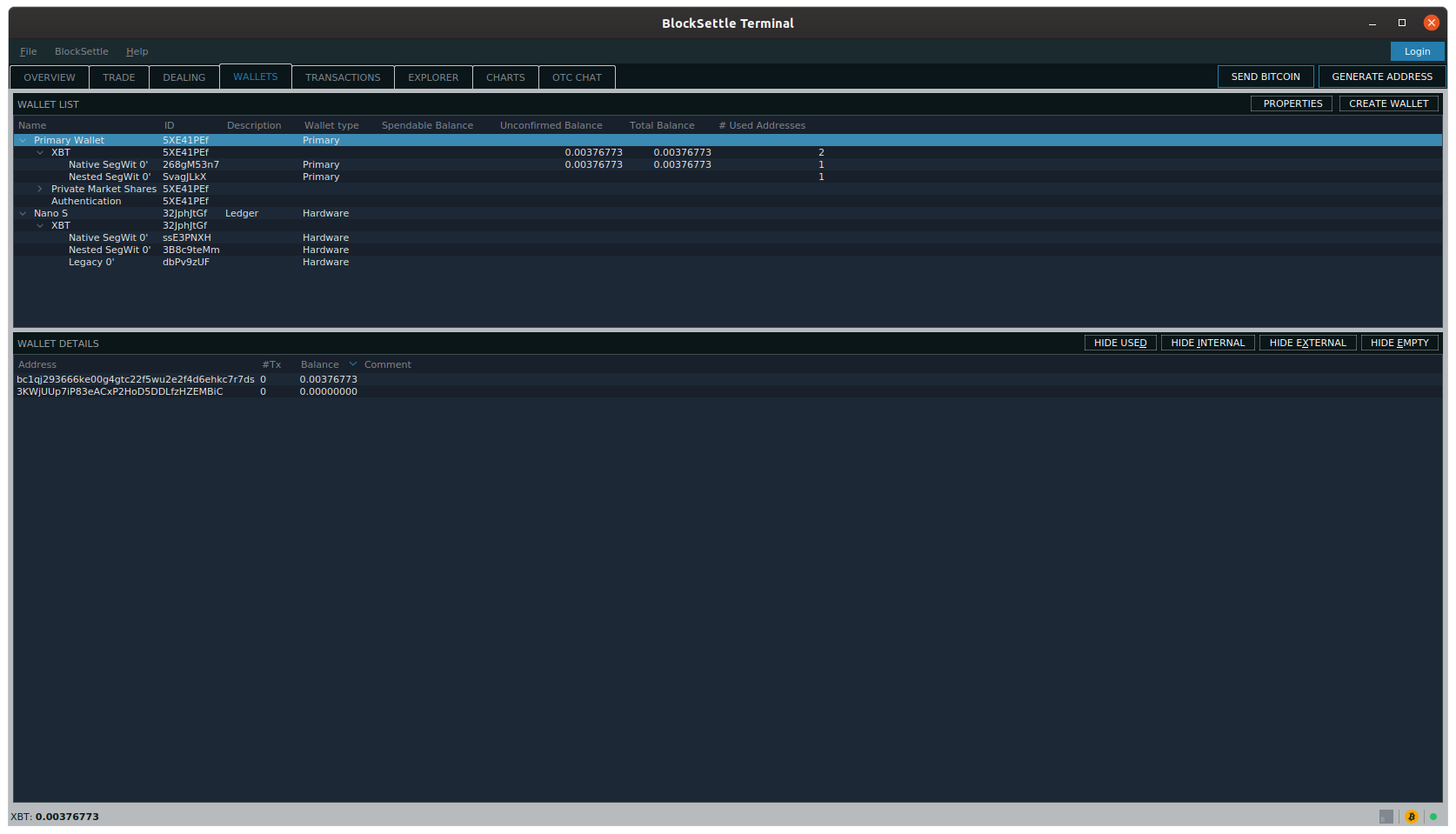Select the Authentication wallet row
Image resolution: width=1456 pixels, height=834 pixels.
[727, 201]
